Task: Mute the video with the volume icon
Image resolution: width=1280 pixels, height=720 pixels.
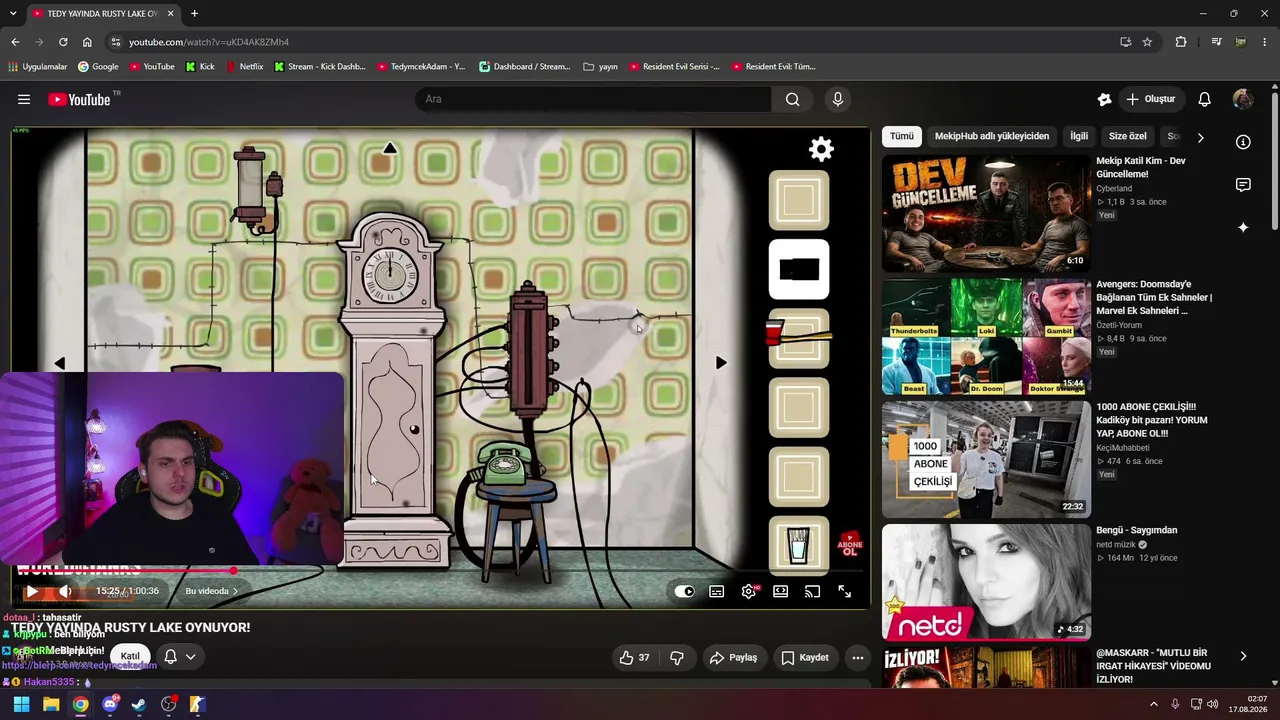Action: [x=65, y=591]
